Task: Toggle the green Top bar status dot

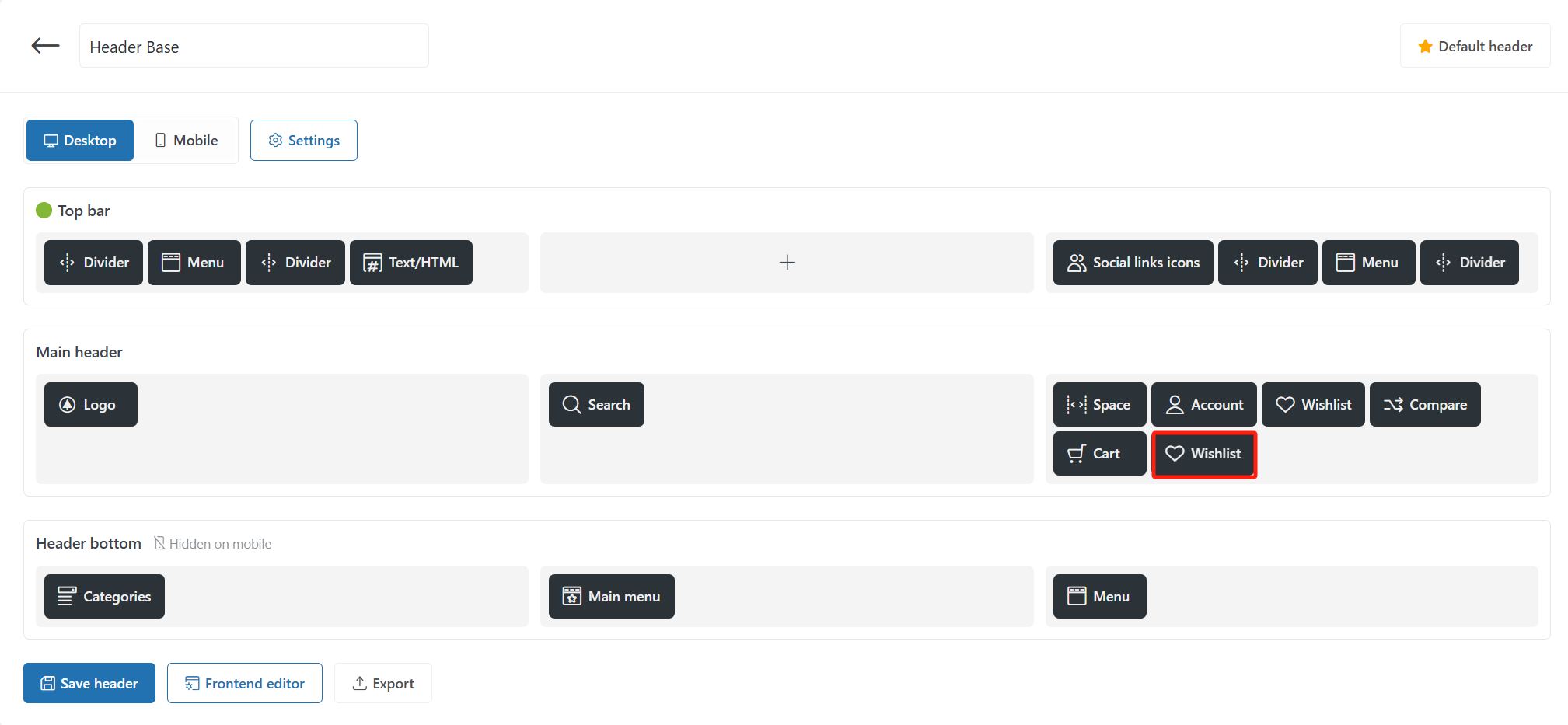Action: pyautogui.click(x=44, y=211)
